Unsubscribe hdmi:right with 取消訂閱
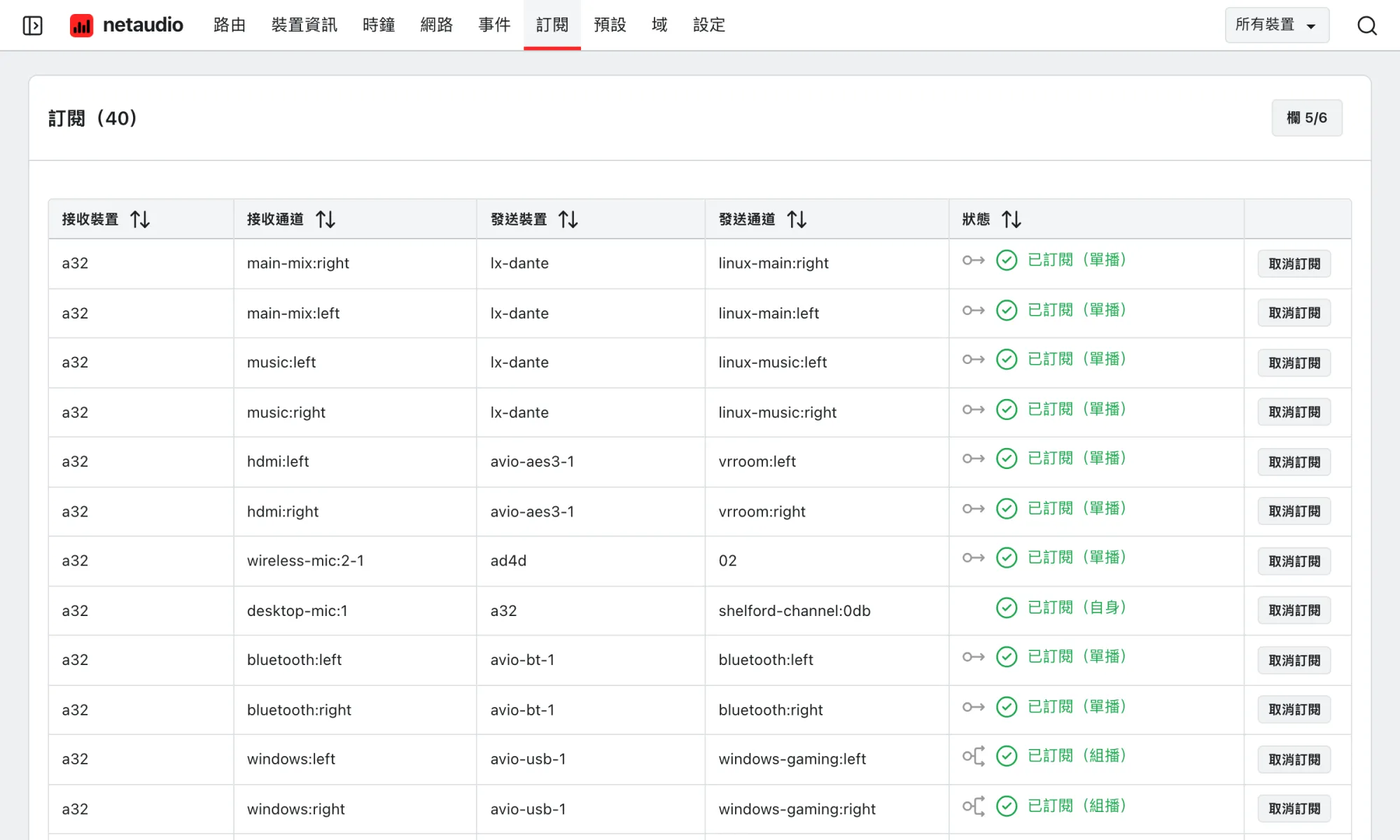This screenshot has height=840, width=1400. pos(1294,511)
